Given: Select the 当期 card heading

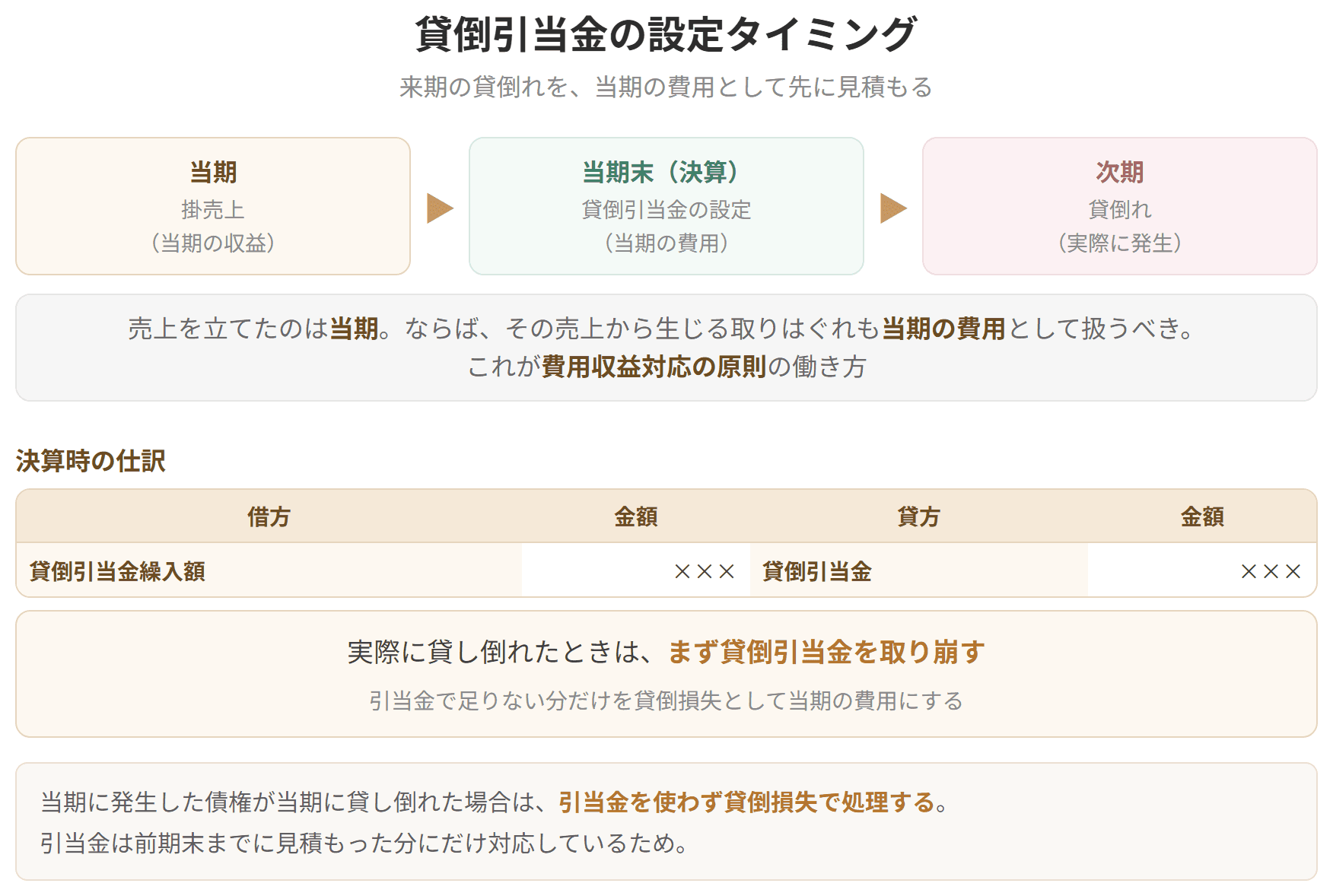Looking at the screenshot, I should click(213, 172).
